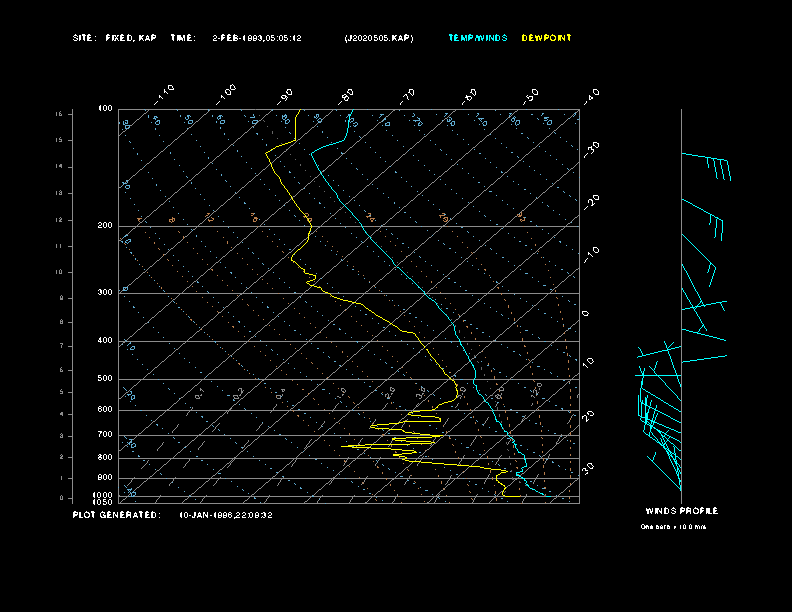Click the 0 temperature label on right axis
The image size is (792, 612).
(586, 313)
